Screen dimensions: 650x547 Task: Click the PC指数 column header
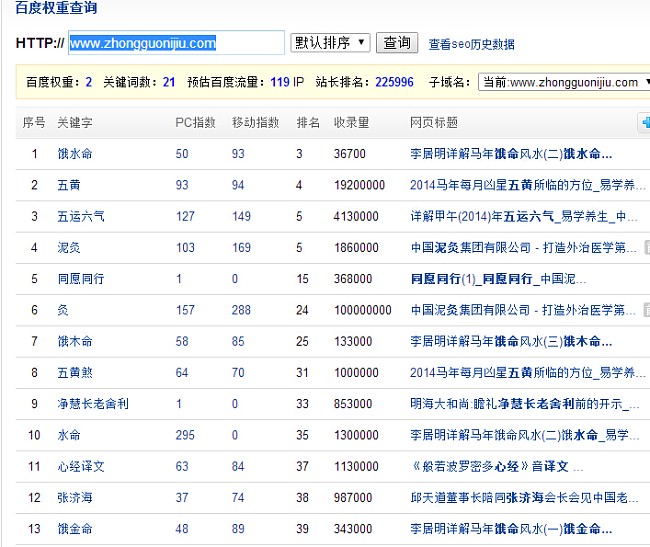coord(195,123)
